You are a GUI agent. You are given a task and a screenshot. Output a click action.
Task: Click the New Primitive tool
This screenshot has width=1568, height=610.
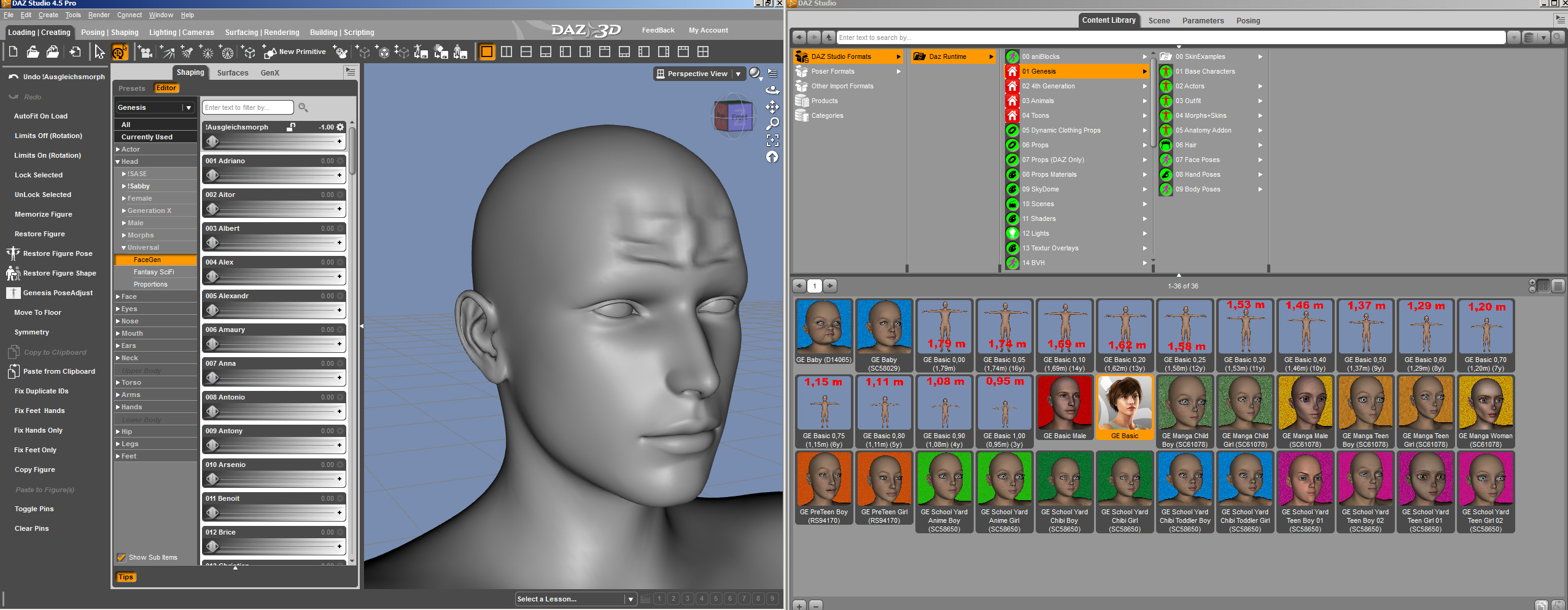point(295,52)
